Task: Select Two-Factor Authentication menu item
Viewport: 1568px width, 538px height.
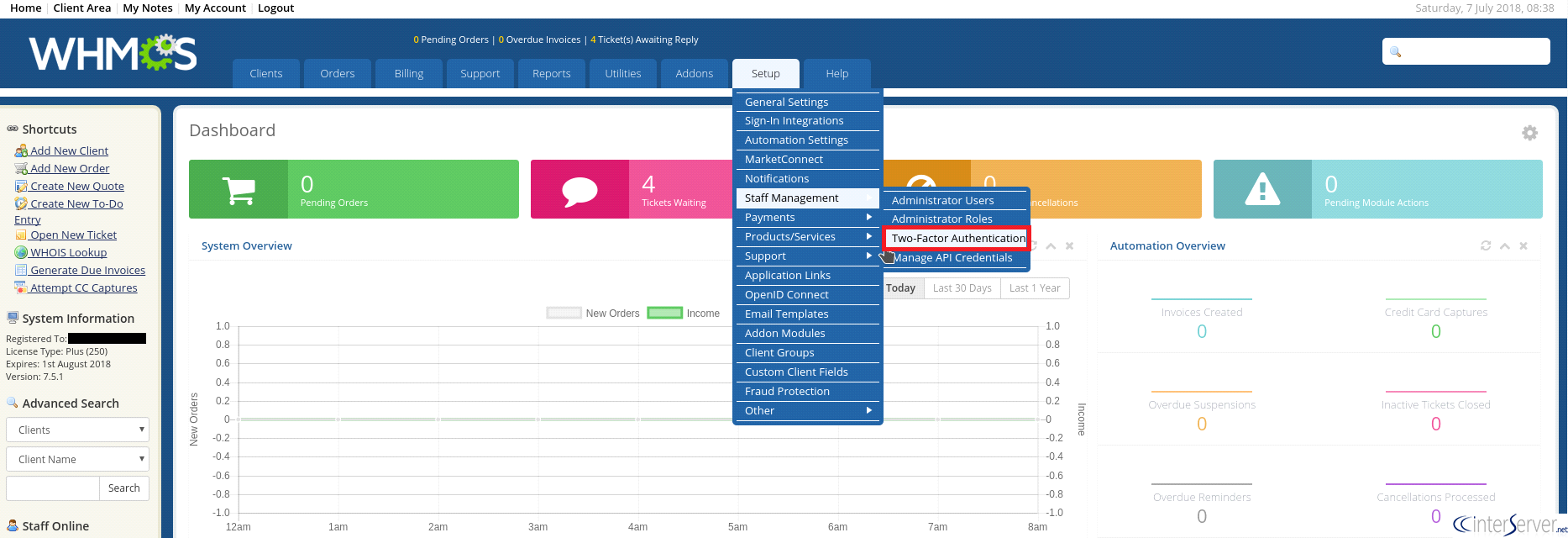Action: [x=956, y=239]
